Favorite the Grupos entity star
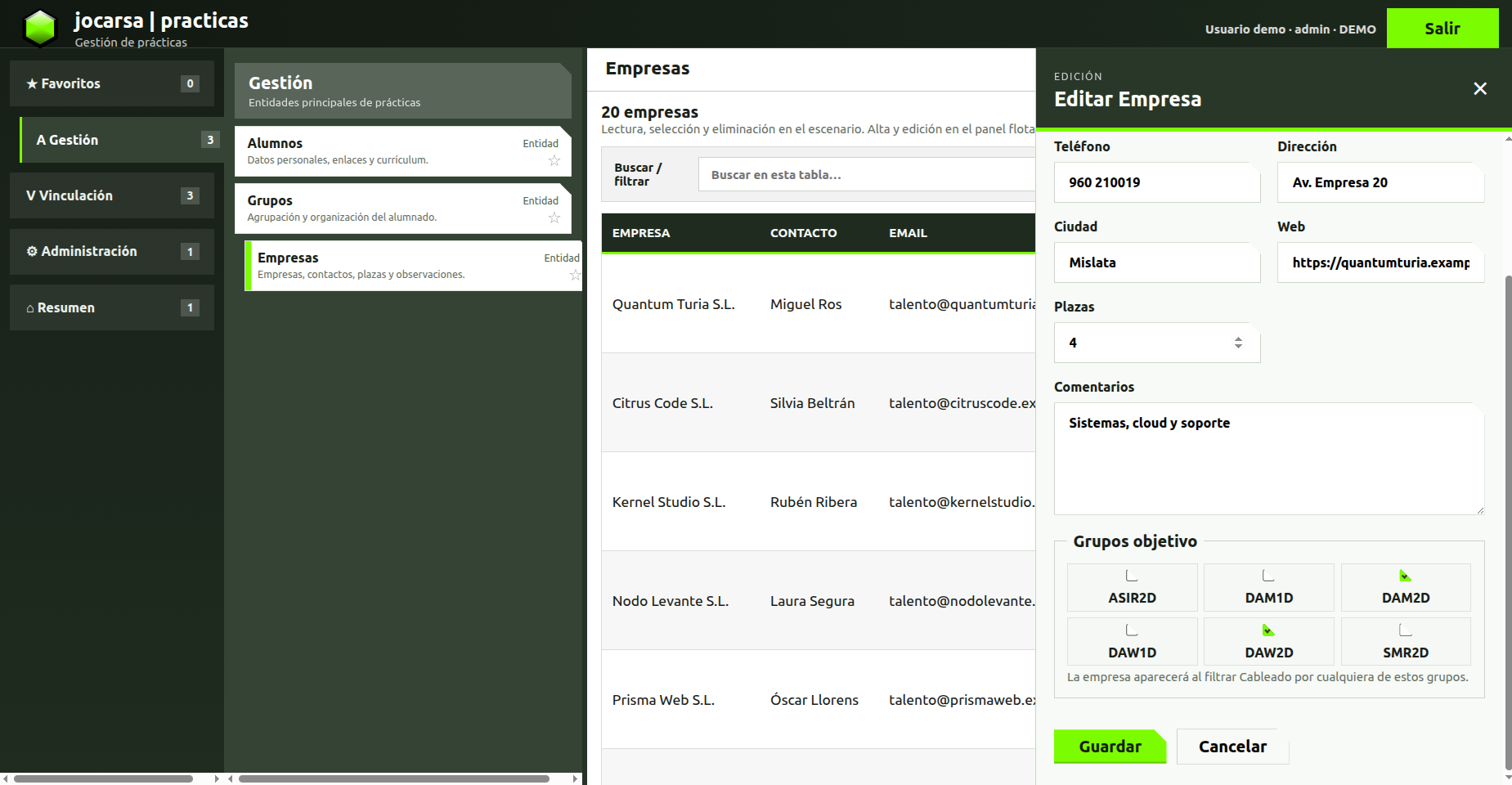1512x785 pixels. [554, 218]
